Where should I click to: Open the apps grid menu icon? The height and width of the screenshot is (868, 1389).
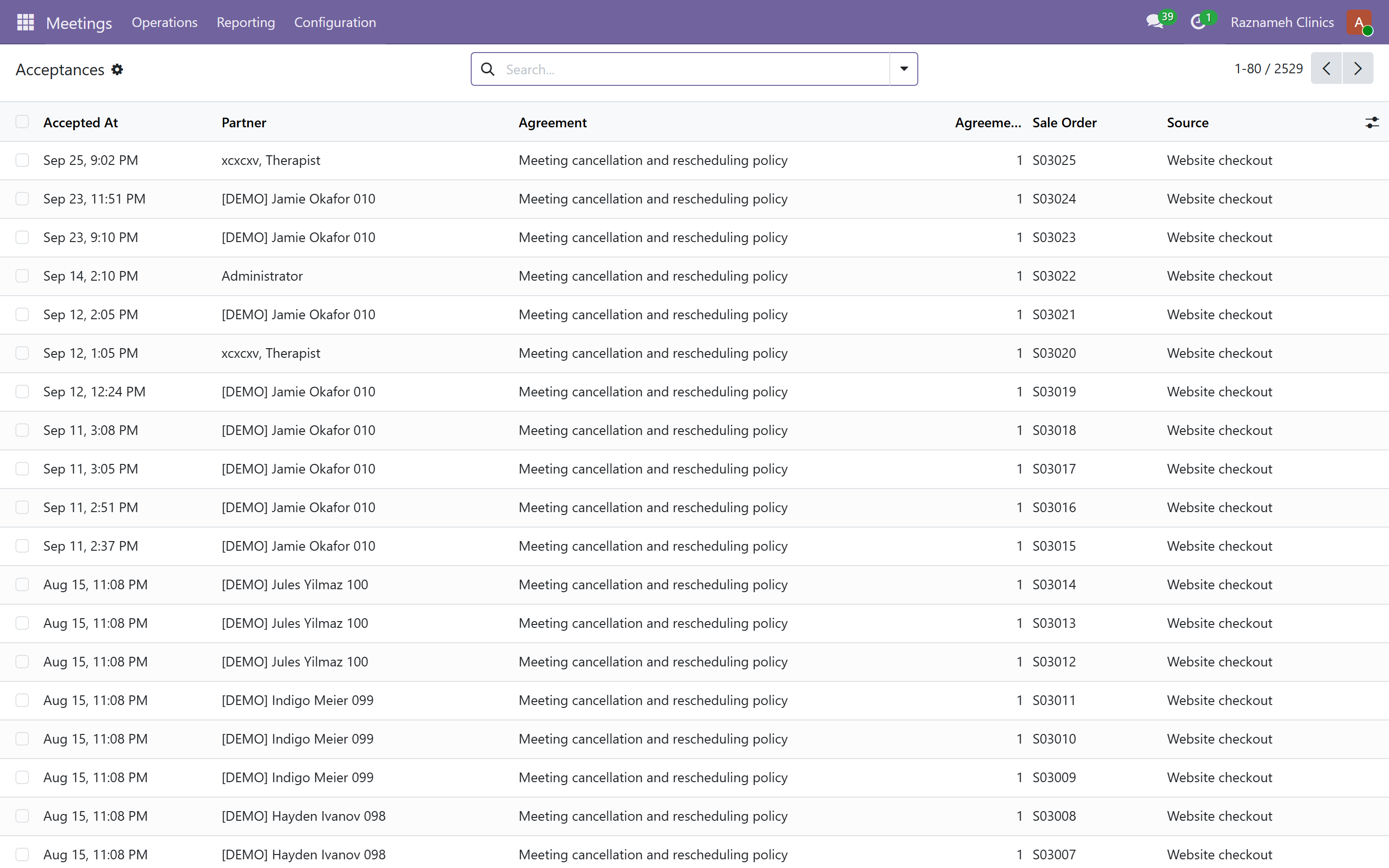click(x=25, y=22)
